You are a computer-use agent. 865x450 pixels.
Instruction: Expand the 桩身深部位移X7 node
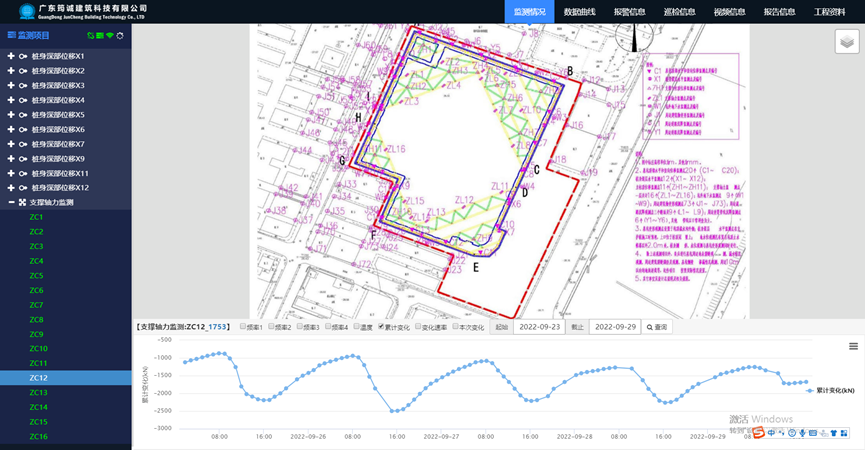(x=10, y=144)
